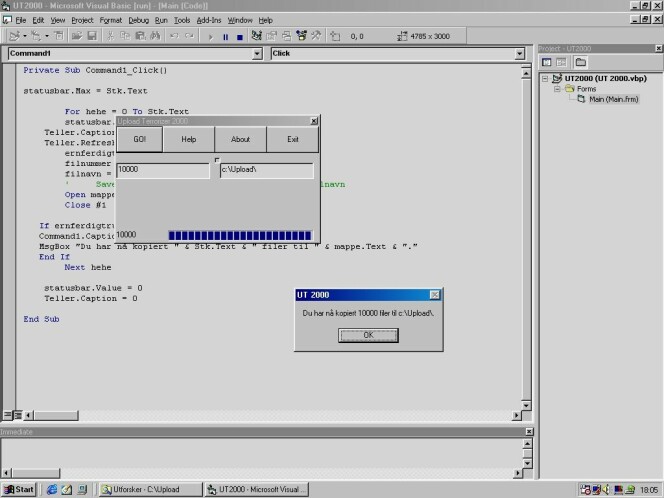Switch to Utforsker C:\Upload taskbar button
664x498 pixels.
(151, 490)
